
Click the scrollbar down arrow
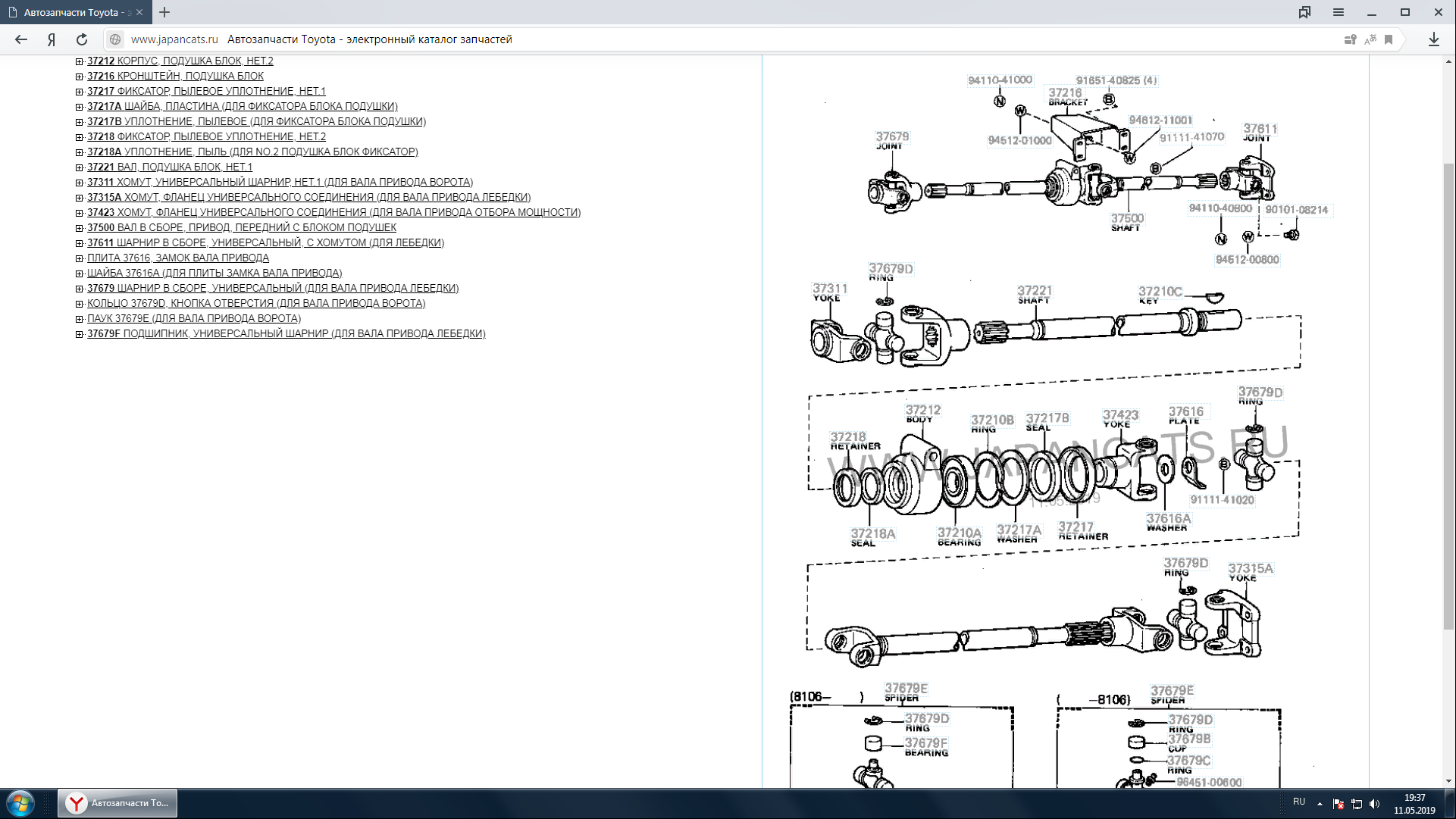1449,781
